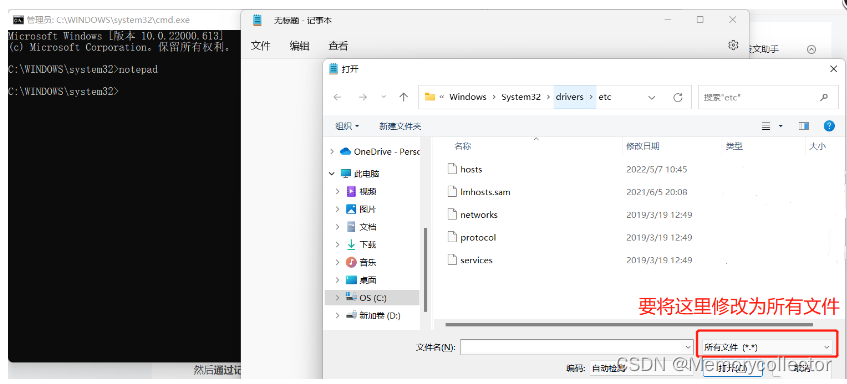Click the folder icon in the address bar
The image size is (847, 384).
point(430,97)
